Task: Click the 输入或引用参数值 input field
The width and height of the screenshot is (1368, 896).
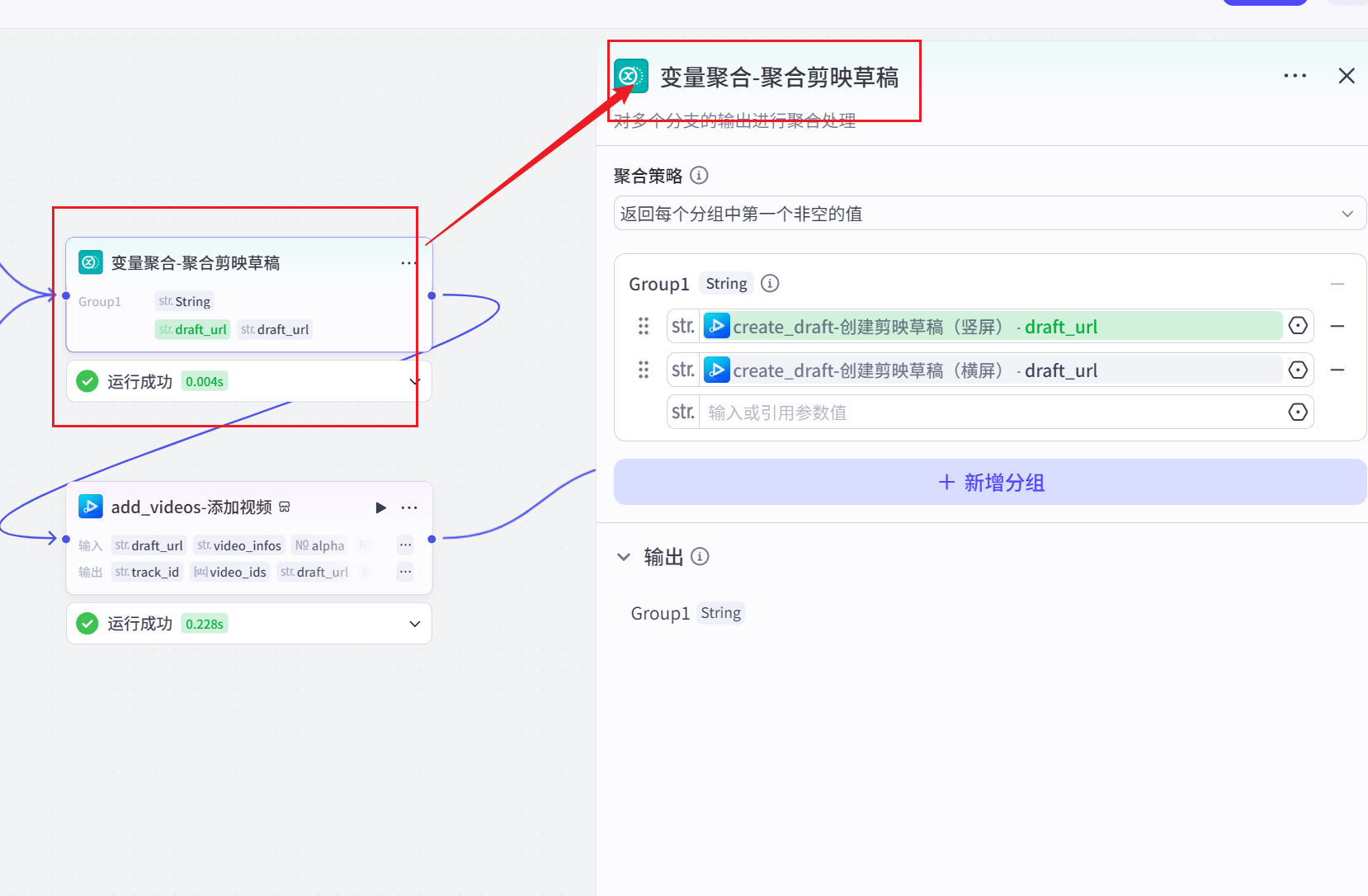Action: [949, 412]
